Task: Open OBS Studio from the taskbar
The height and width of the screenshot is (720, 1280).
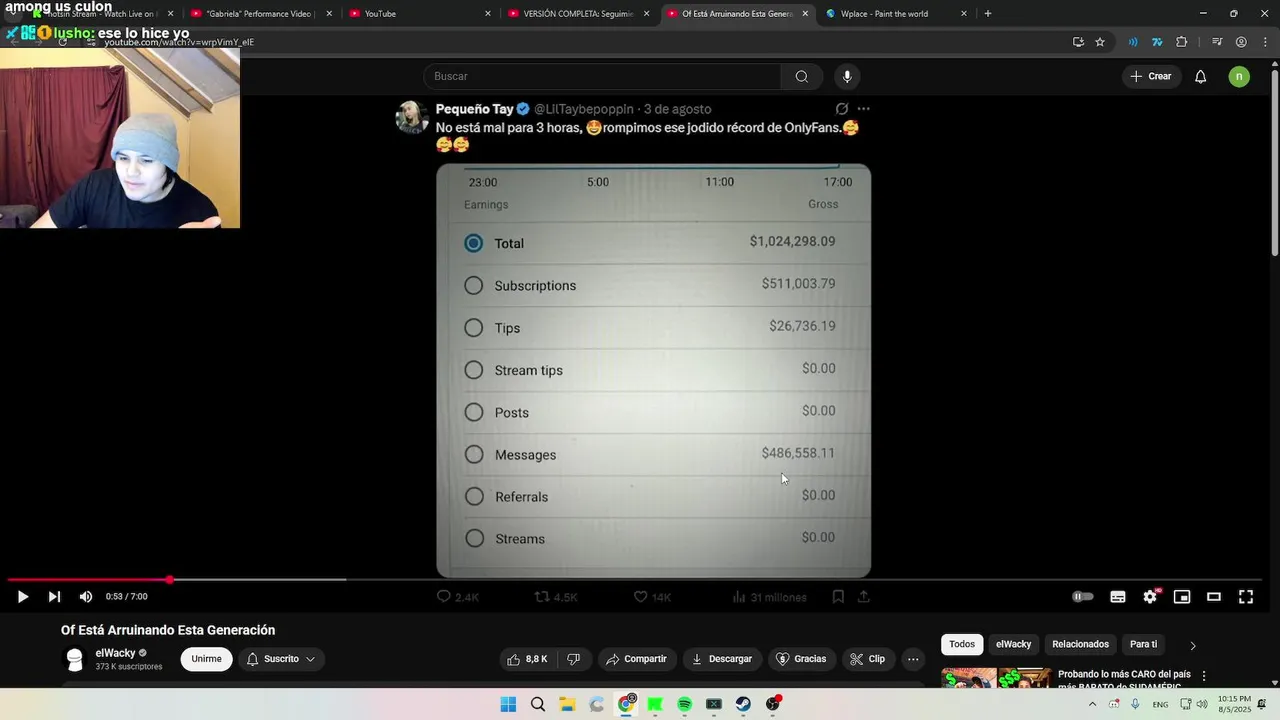Action: [773, 704]
